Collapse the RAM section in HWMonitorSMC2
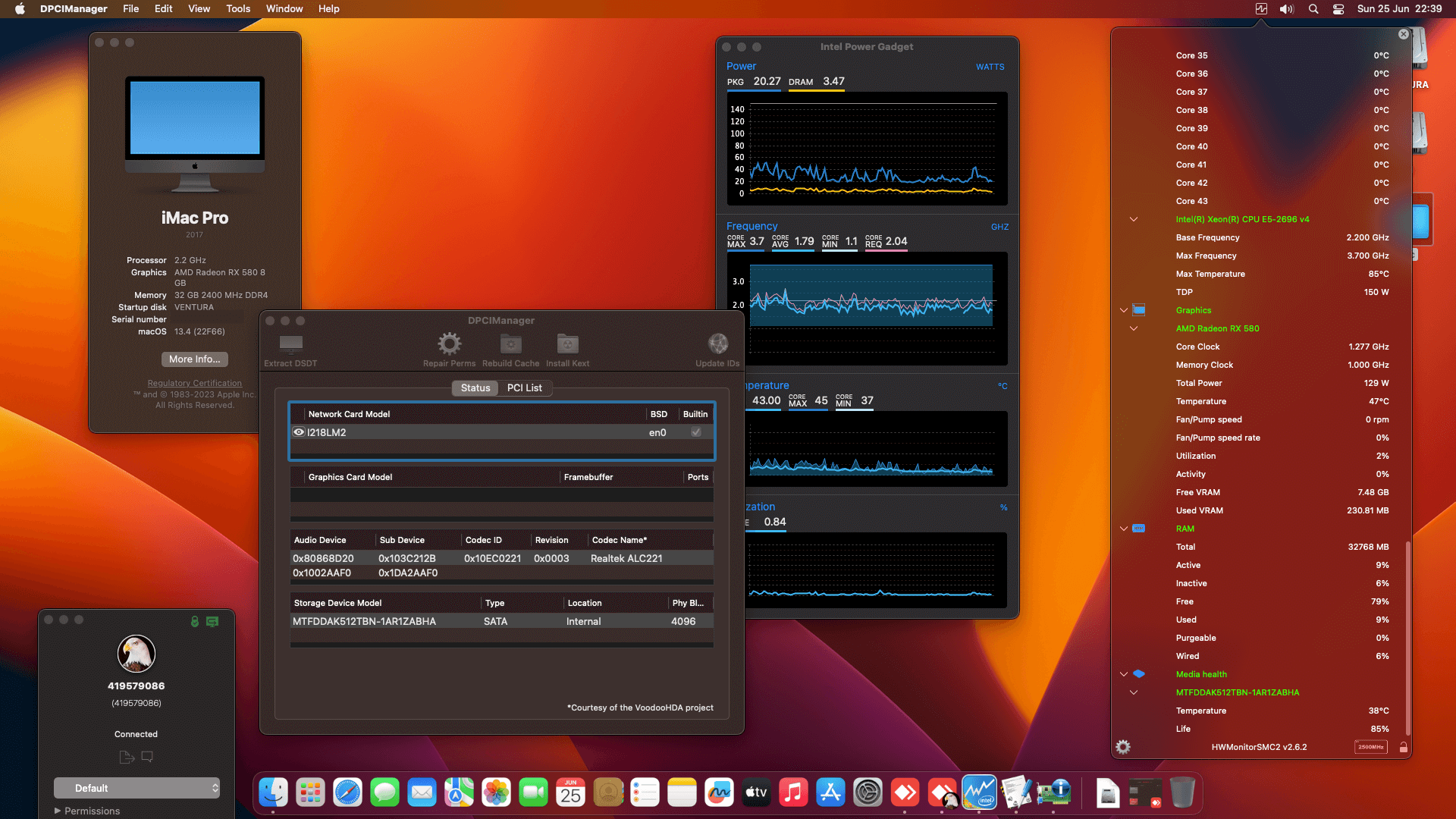Viewport: 1456px width, 819px height. tap(1123, 529)
